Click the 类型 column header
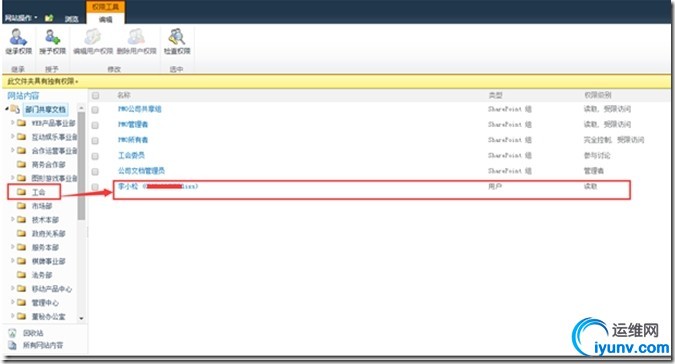Viewport: 675px width, 364px height. click(x=495, y=95)
